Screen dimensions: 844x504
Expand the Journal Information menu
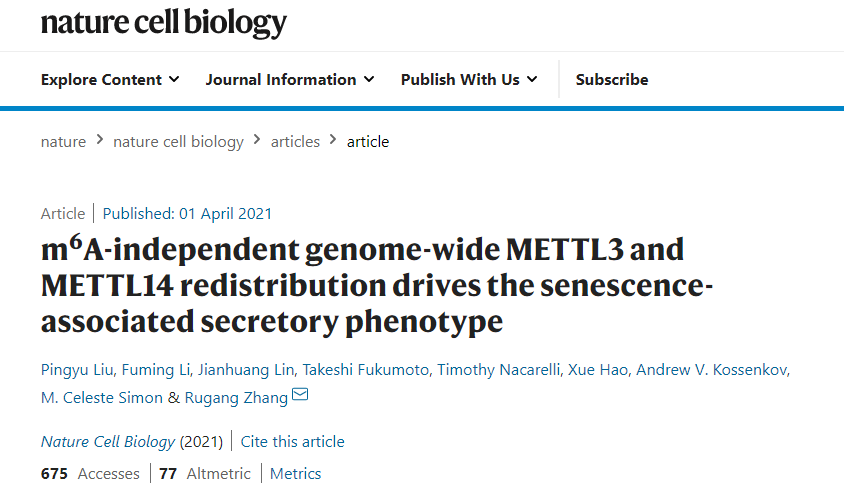(290, 80)
